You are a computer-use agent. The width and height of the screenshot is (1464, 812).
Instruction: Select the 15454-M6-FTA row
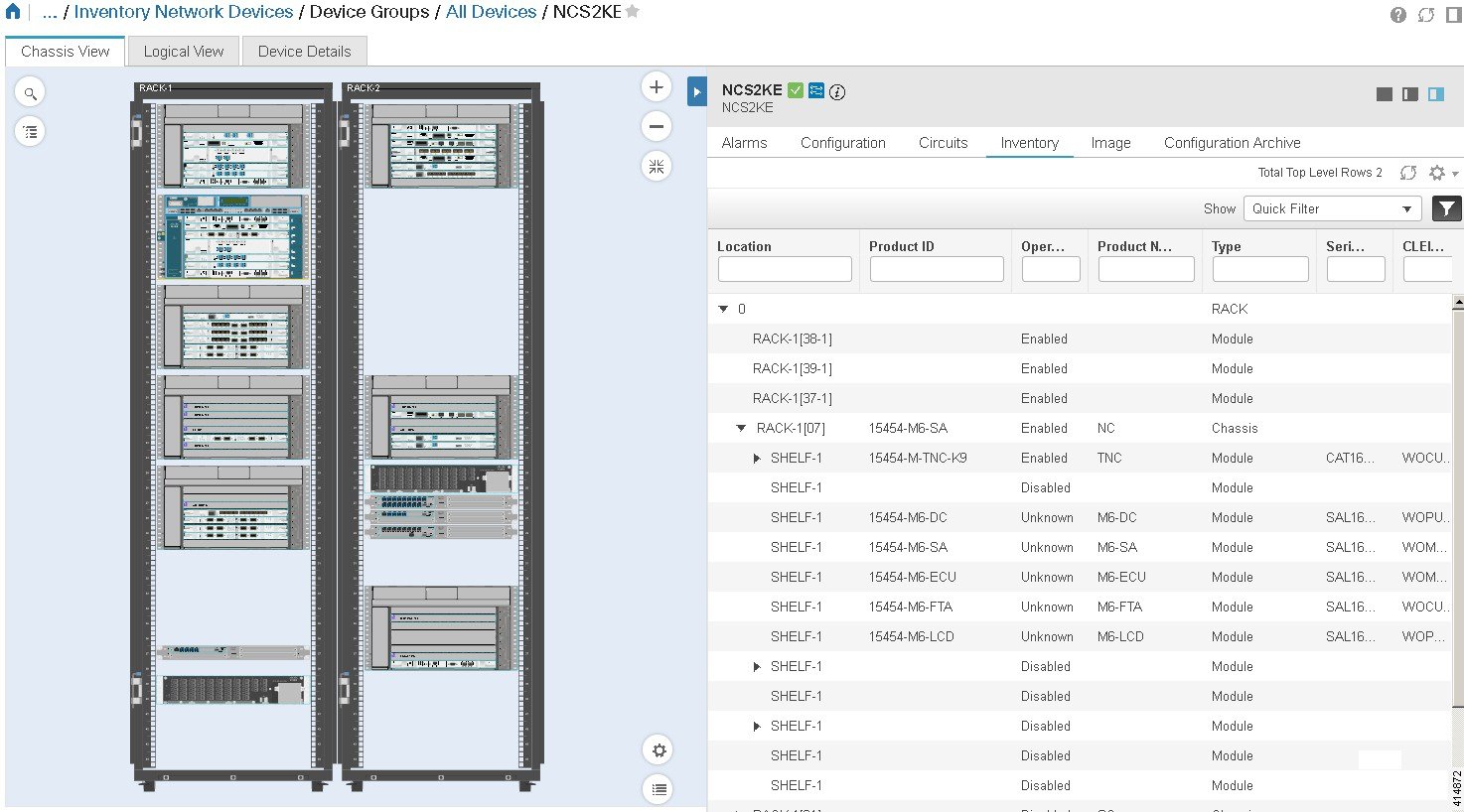pyautogui.click(x=1080, y=608)
